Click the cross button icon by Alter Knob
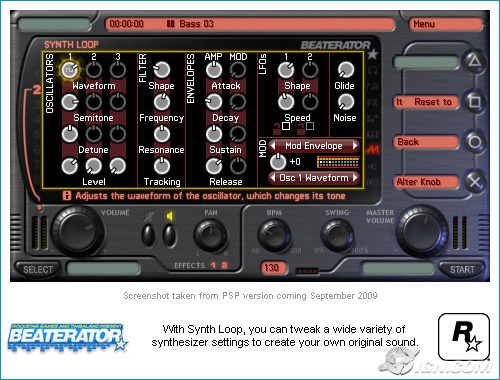Viewport: 500px width, 380px height. [x=475, y=182]
